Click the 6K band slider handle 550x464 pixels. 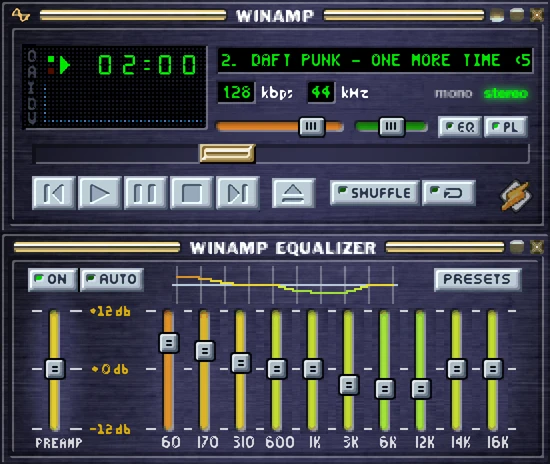385,389
